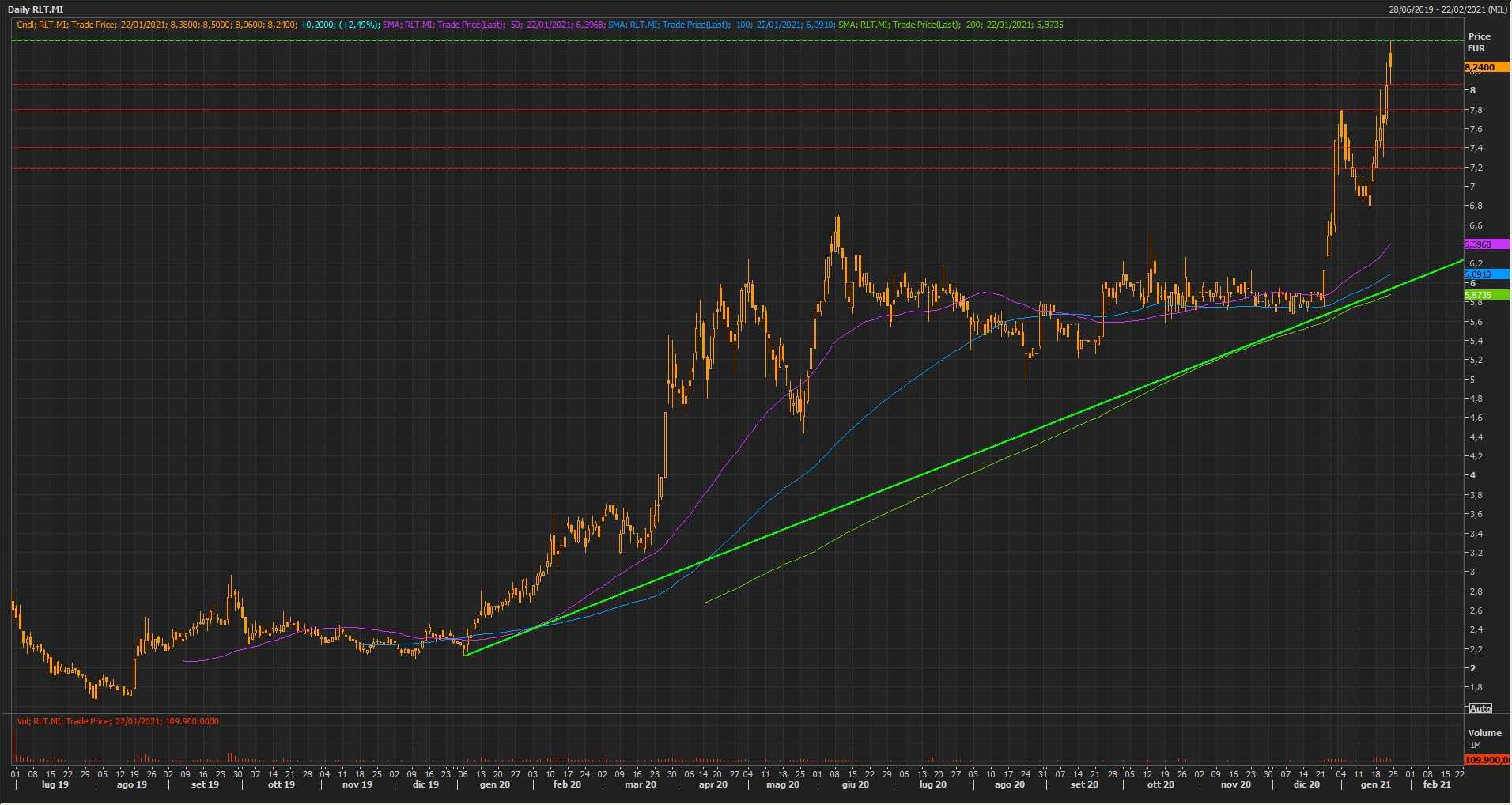Select the thick green ascending trendline
The image size is (1512, 805).
point(964,457)
